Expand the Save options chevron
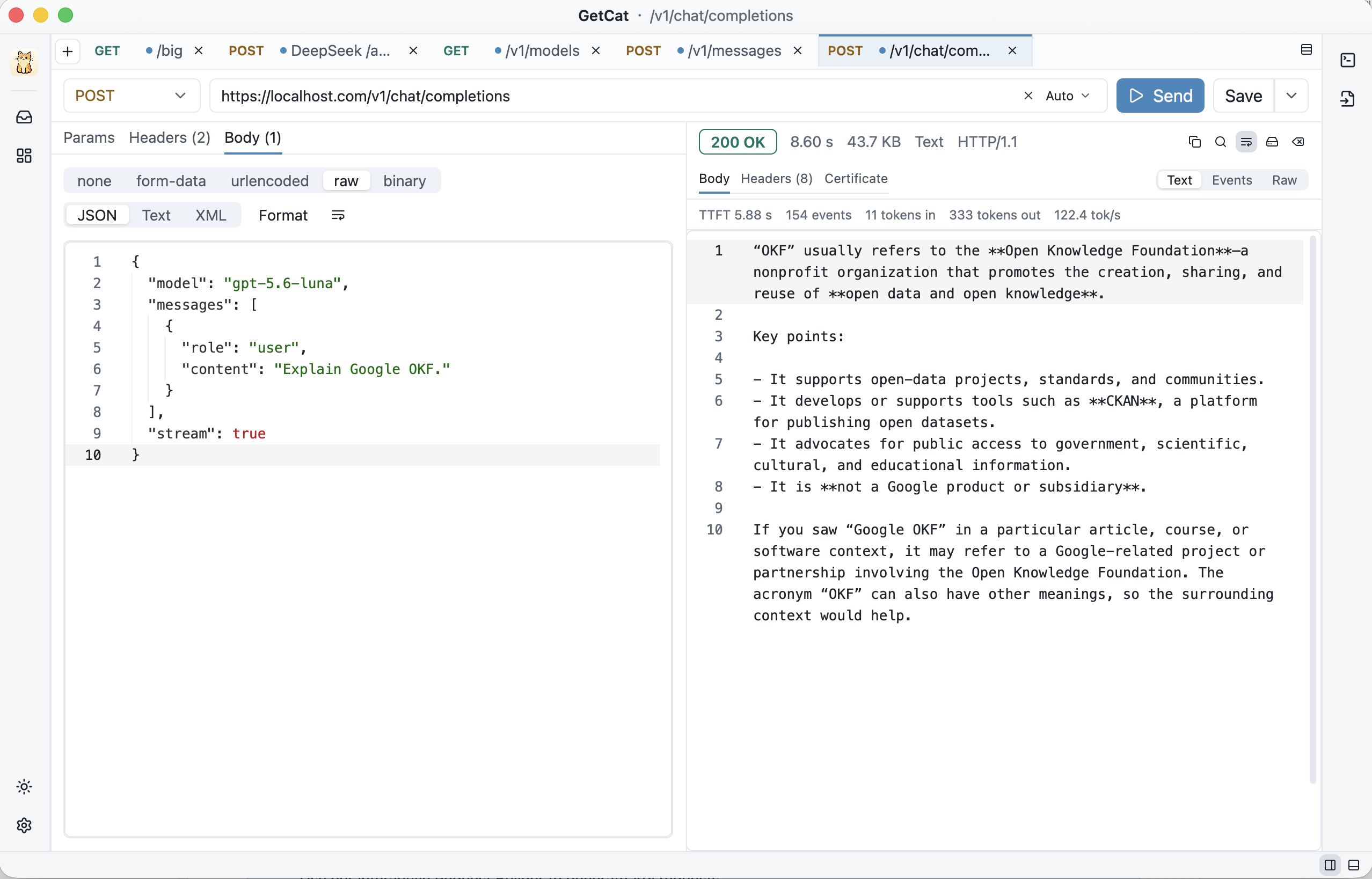 click(1291, 96)
